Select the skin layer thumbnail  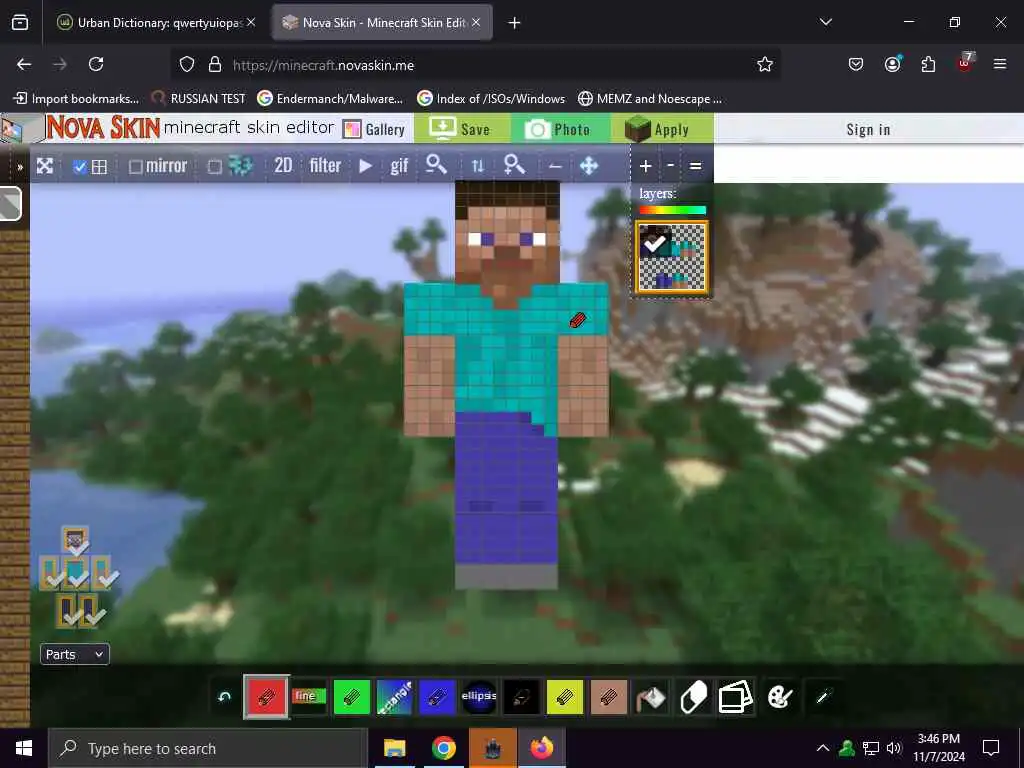(672, 258)
